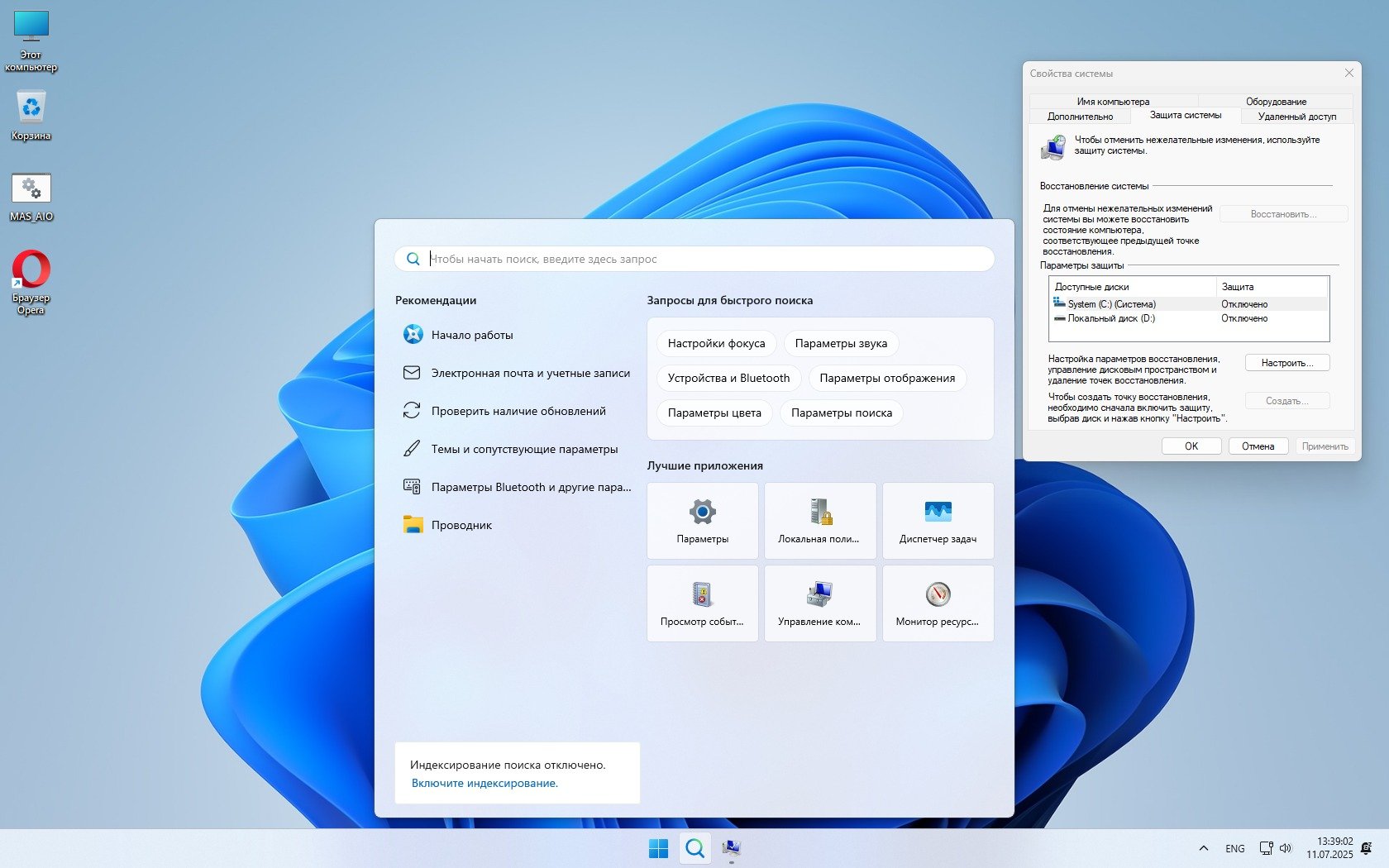The height and width of the screenshot is (868, 1389).
Task: Click Включите индексирование link
Action: click(484, 783)
